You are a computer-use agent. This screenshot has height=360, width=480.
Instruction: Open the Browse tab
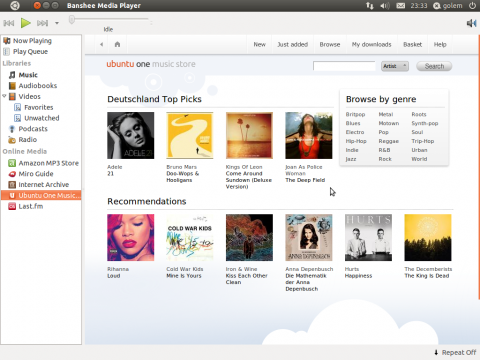[x=330, y=44]
